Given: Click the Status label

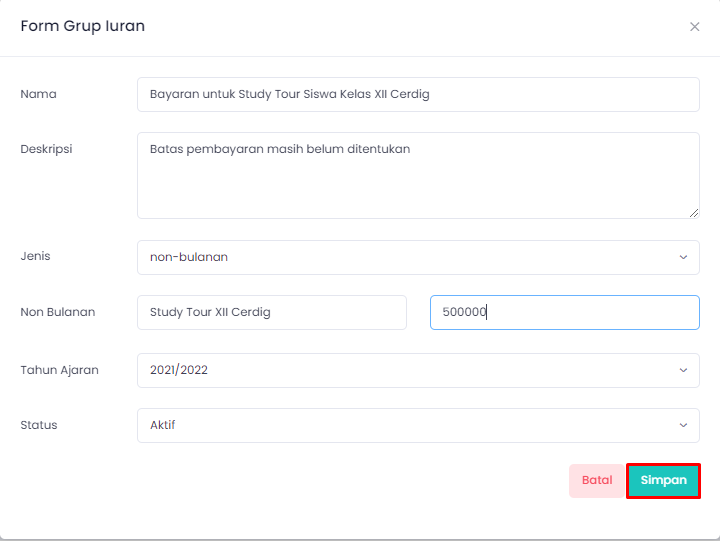Looking at the screenshot, I should 39,425.
